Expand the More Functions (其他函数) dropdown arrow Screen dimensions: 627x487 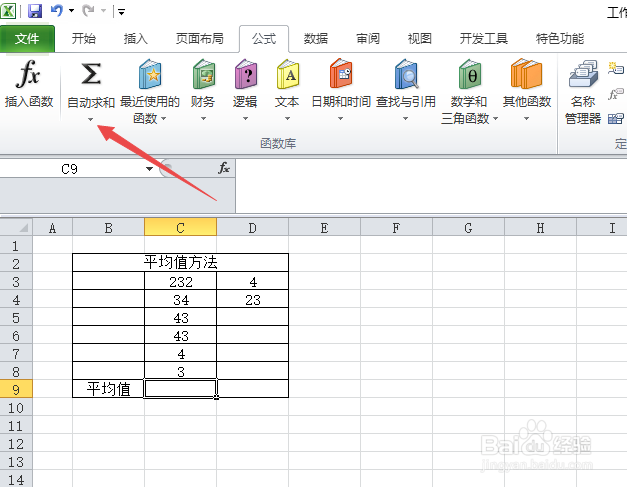(x=526, y=118)
